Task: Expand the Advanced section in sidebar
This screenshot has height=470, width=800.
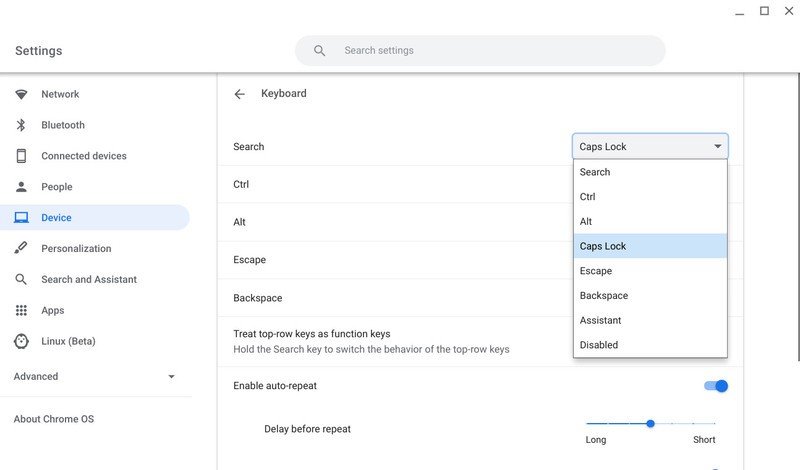Action: 171,377
